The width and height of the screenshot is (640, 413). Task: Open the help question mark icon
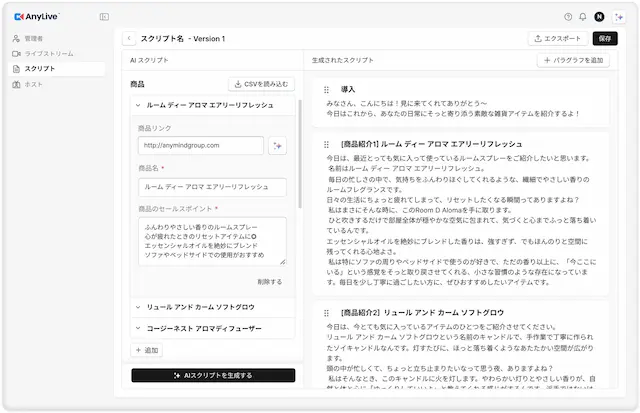point(569,16)
